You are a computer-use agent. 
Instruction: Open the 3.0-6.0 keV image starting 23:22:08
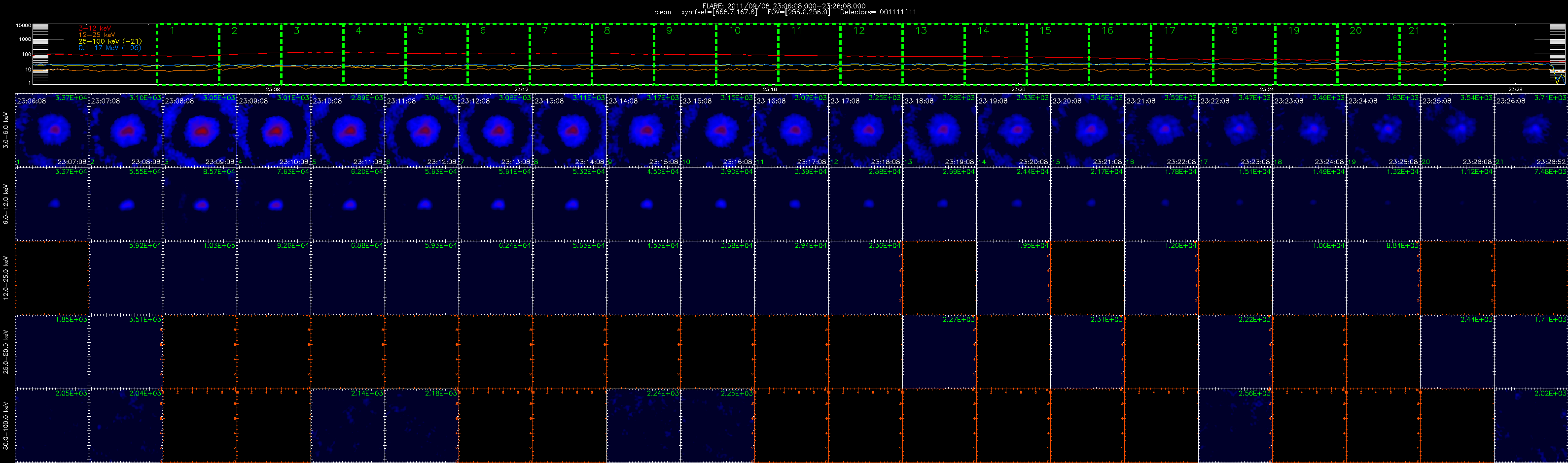(1235, 130)
